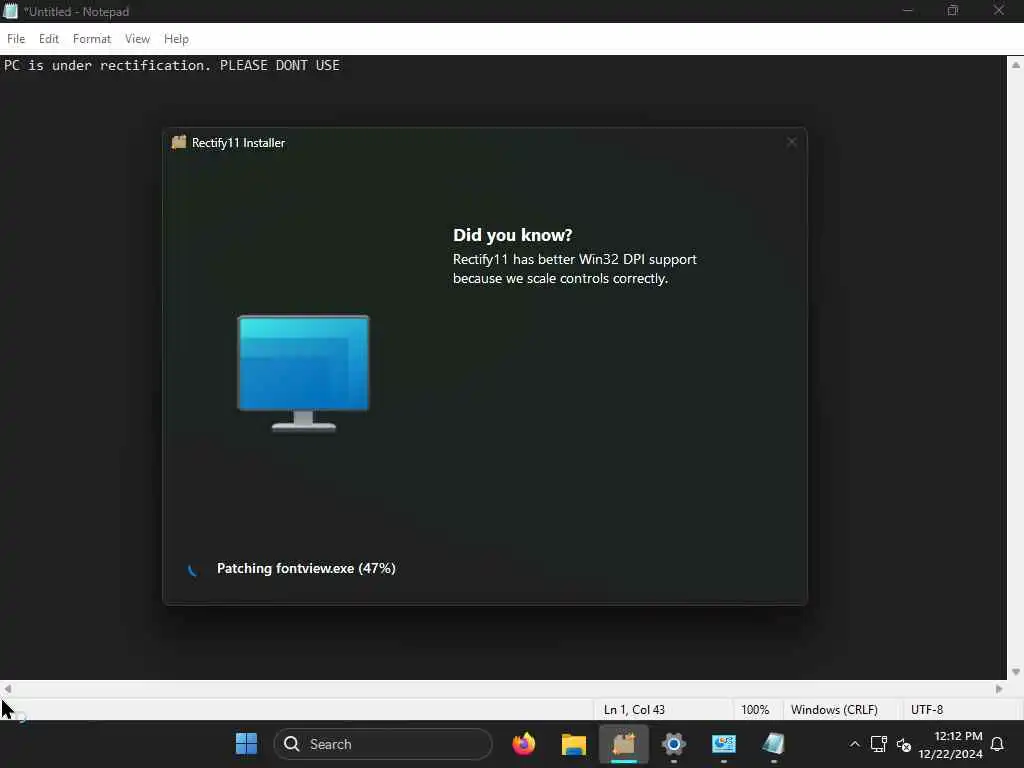Click the blue monitor illustration
The width and height of the screenshot is (1024, 768).
(304, 373)
